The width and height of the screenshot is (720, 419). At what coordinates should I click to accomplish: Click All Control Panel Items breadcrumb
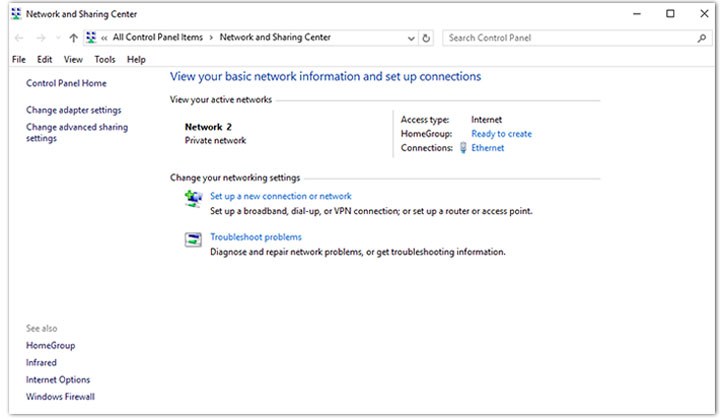(157, 38)
